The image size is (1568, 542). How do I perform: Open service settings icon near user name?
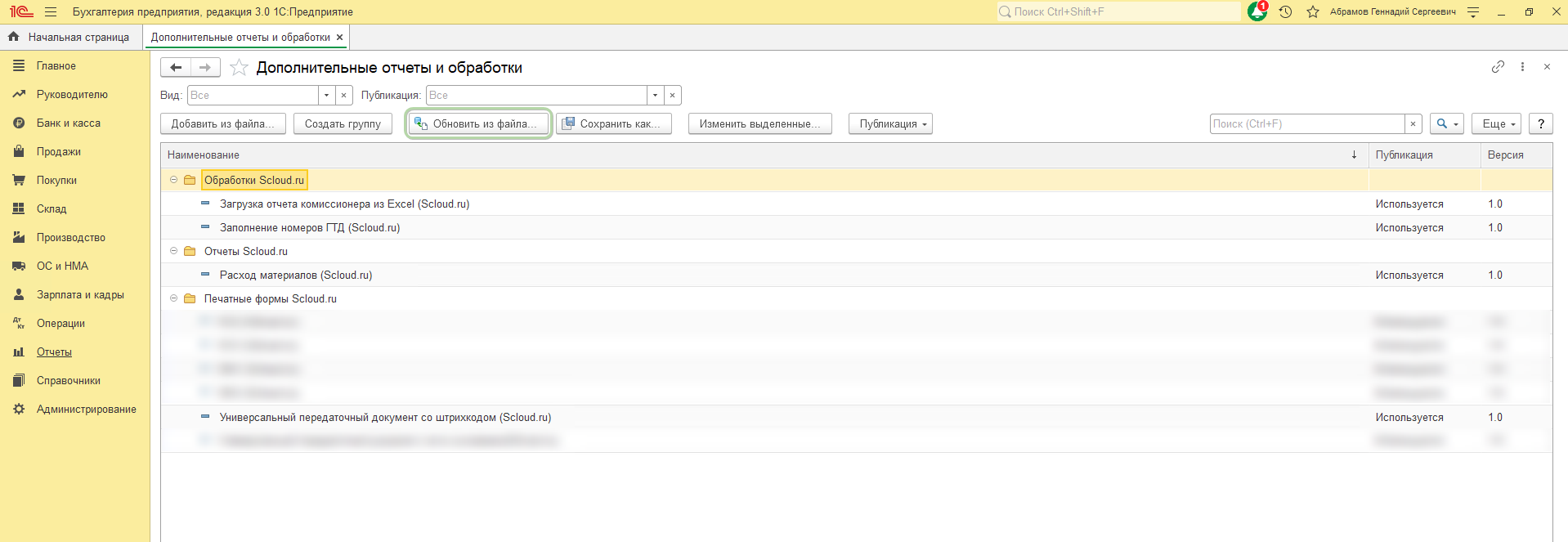point(1473,12)
